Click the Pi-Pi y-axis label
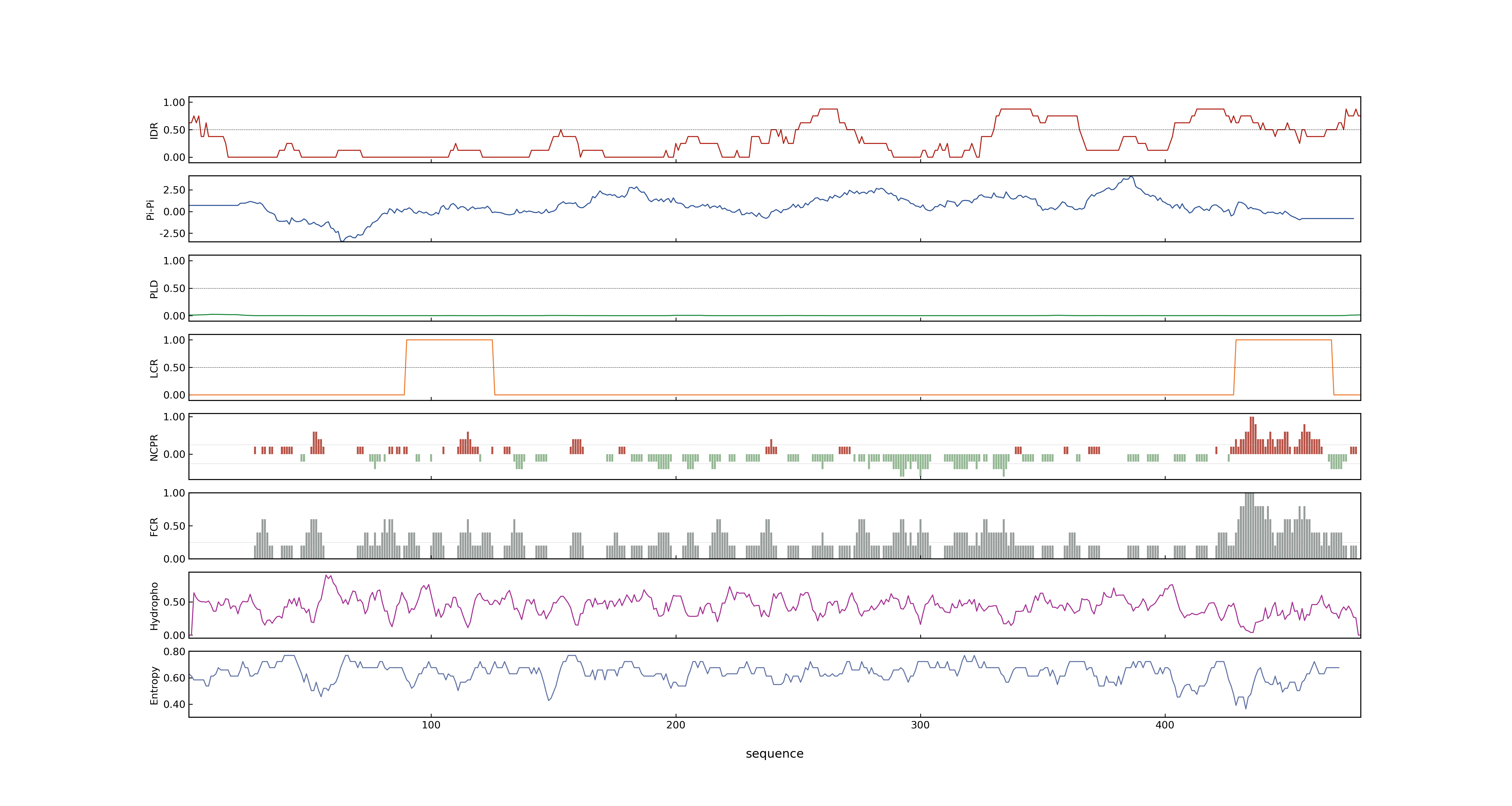This screenshot has height=806, width=1512. click(150, 209)
